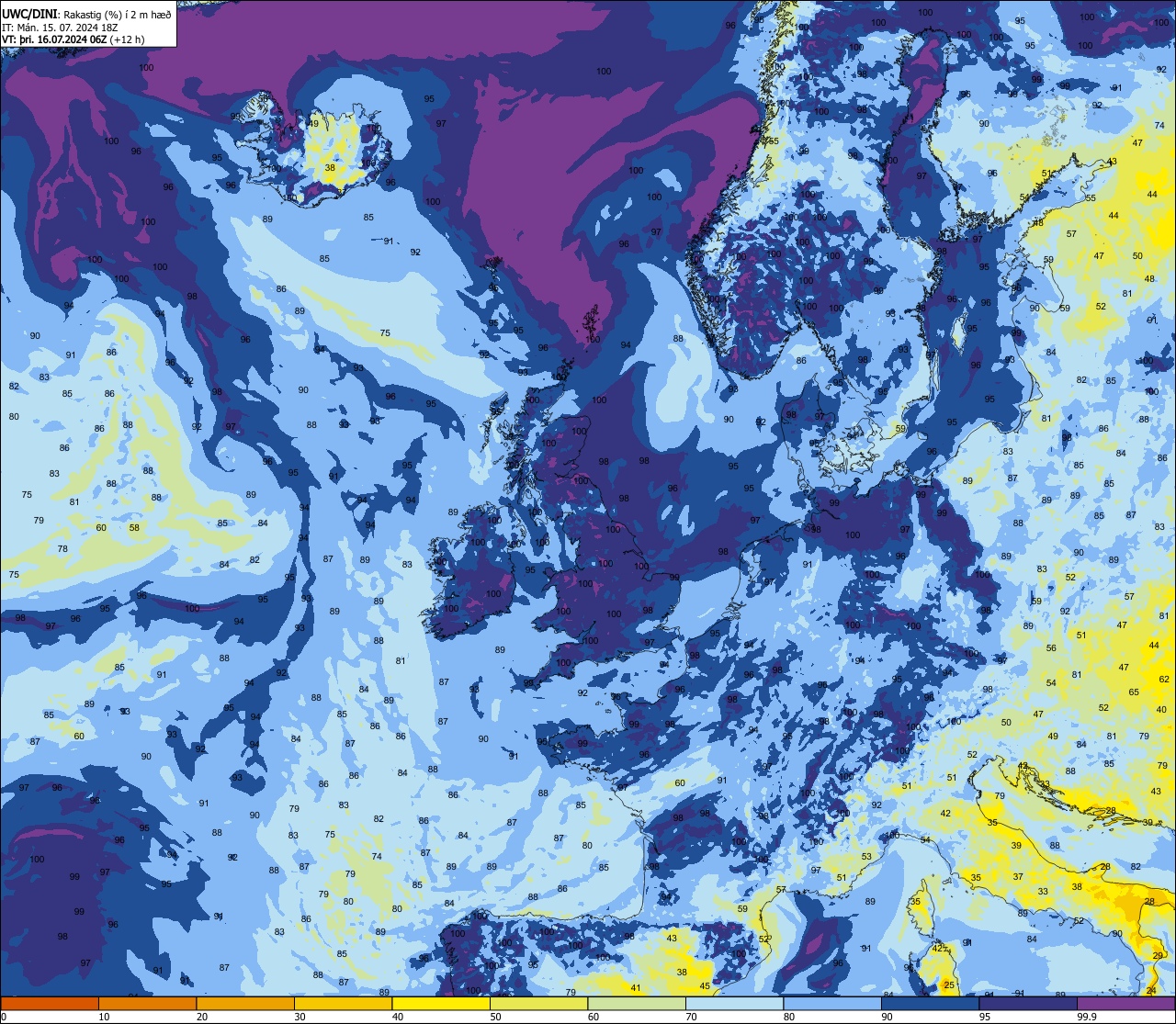
Task: Click the legend tick label 99.9
Action: pyautogui.click(x=1087, y=1017)
